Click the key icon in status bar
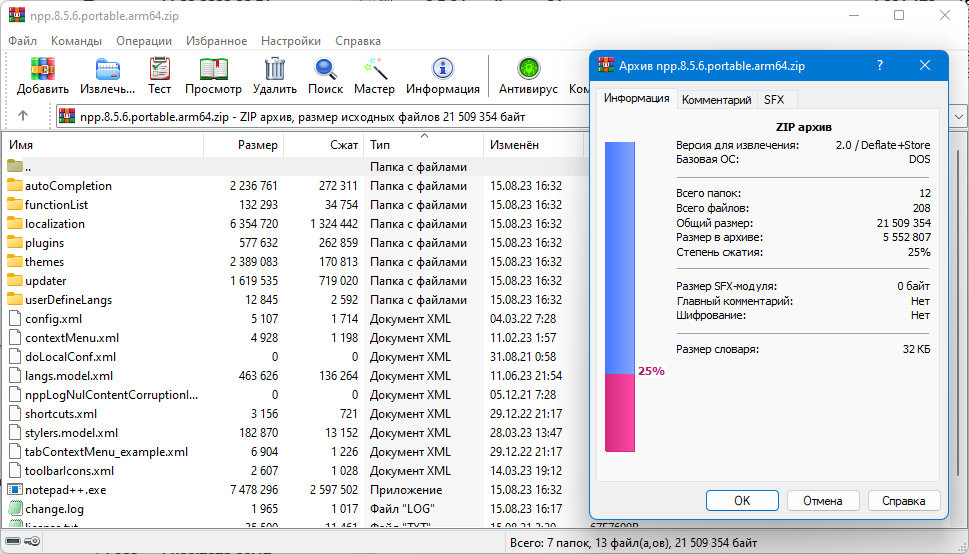The image size is (969, 554). (33, 542)
